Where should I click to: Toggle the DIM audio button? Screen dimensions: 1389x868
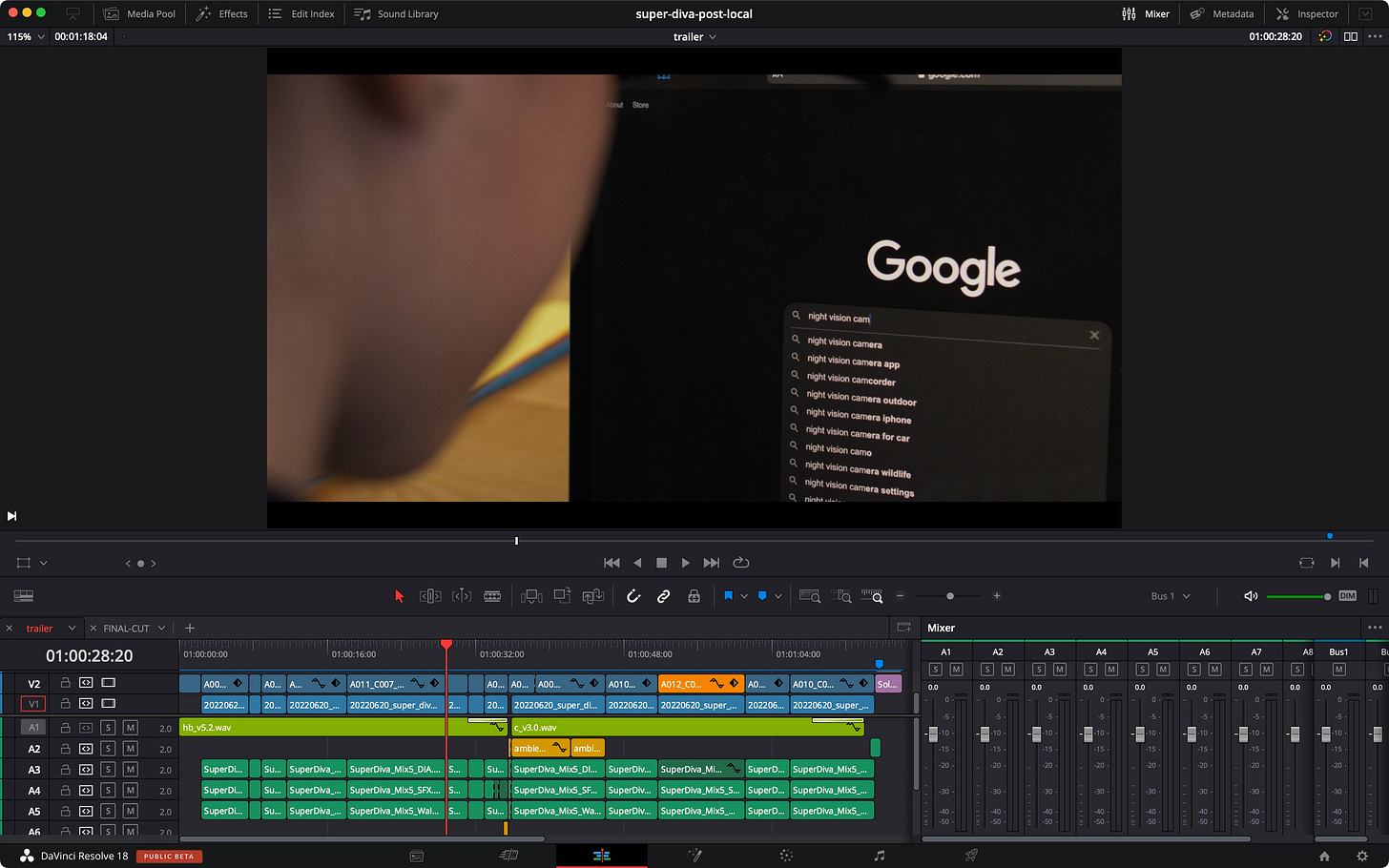pos(1347,596)
